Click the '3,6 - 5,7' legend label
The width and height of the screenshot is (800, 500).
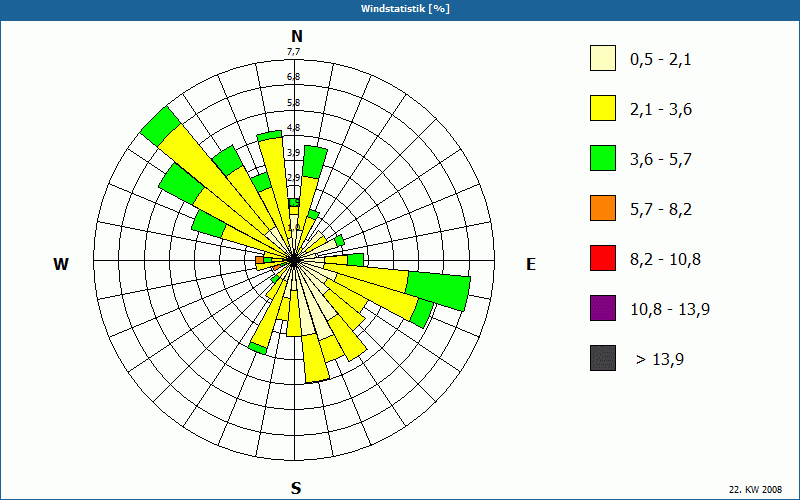pos(661,160)
